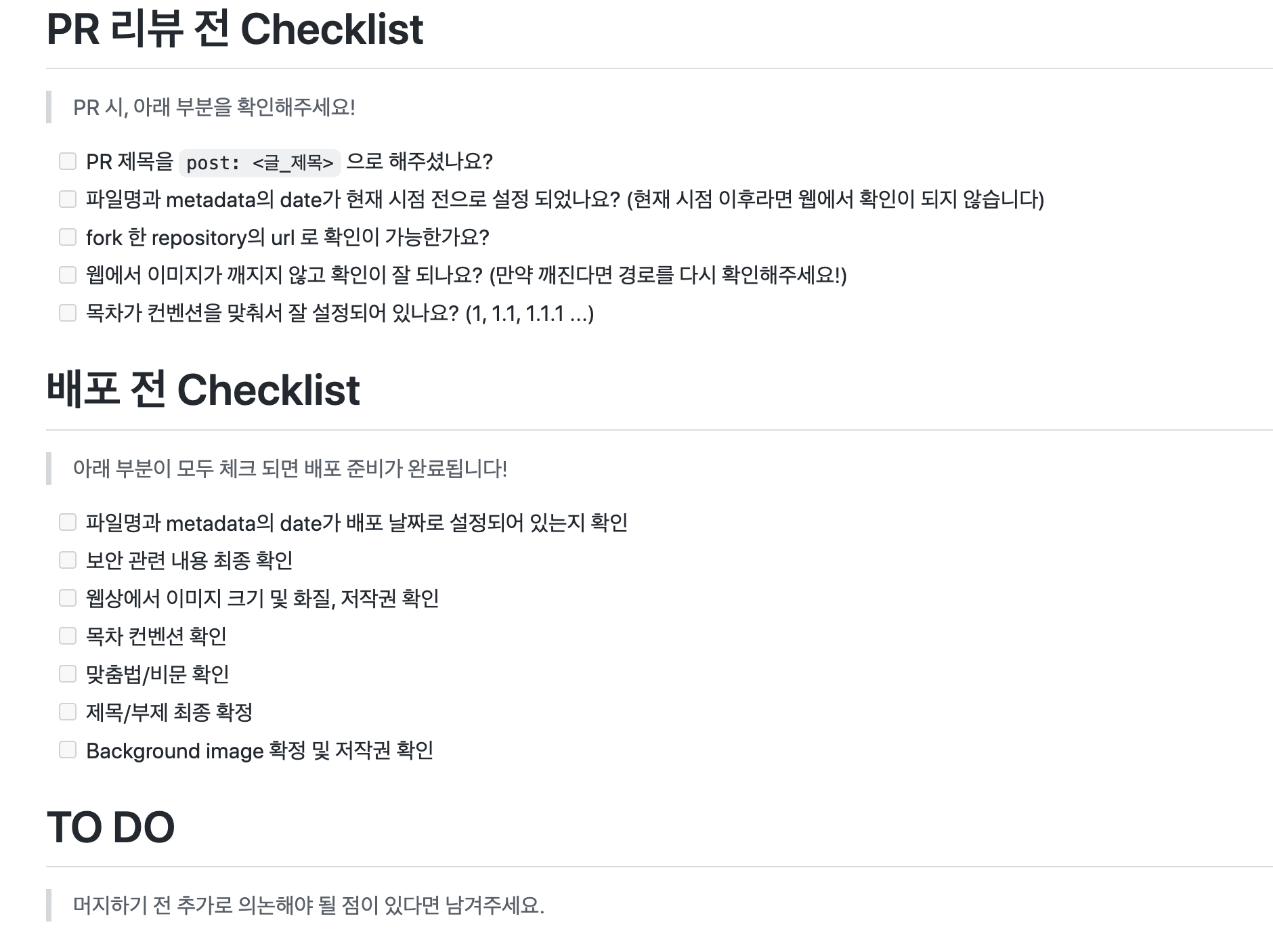Viewport: 1273px width, 952px height.
Task: Click the inline code post: <글_제목>
Action: point(260,163)
